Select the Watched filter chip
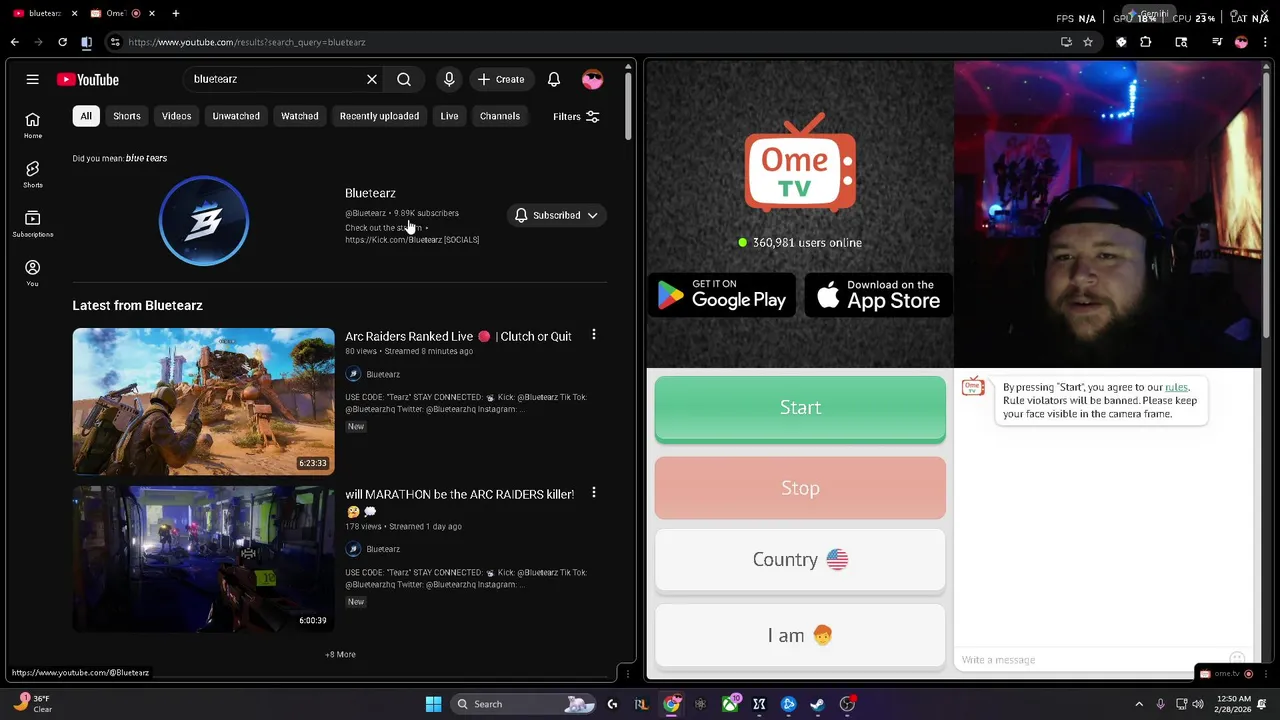This screenshot has width=1280, height=720. pyautogui.click(x=300, y=116)
